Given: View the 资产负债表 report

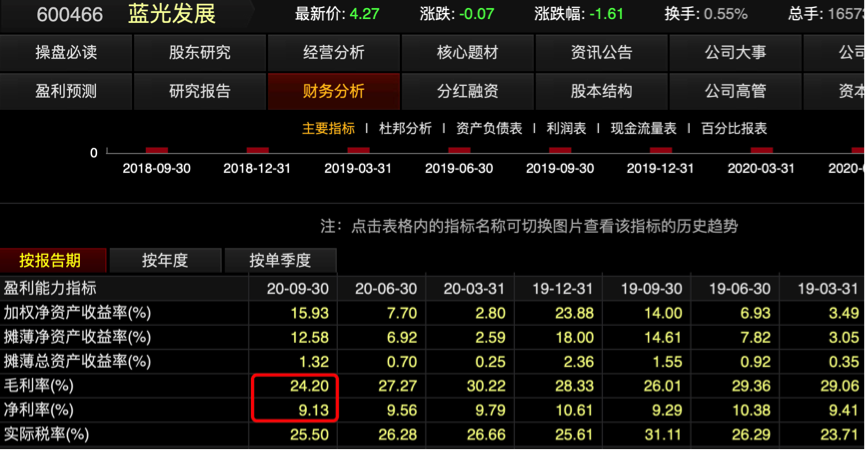Looking at the screenshot, I should (489, 128).
